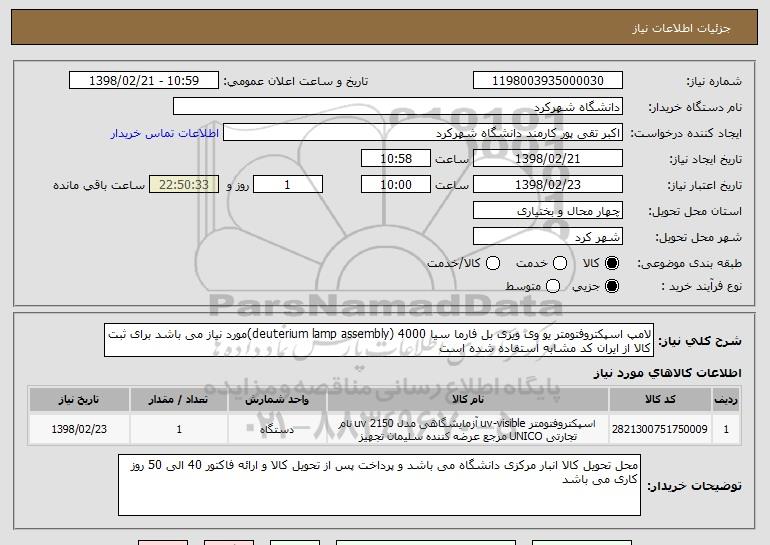Click the اطلاعات کالاهای مورد نیاز section heading

[x=667, y=373]
